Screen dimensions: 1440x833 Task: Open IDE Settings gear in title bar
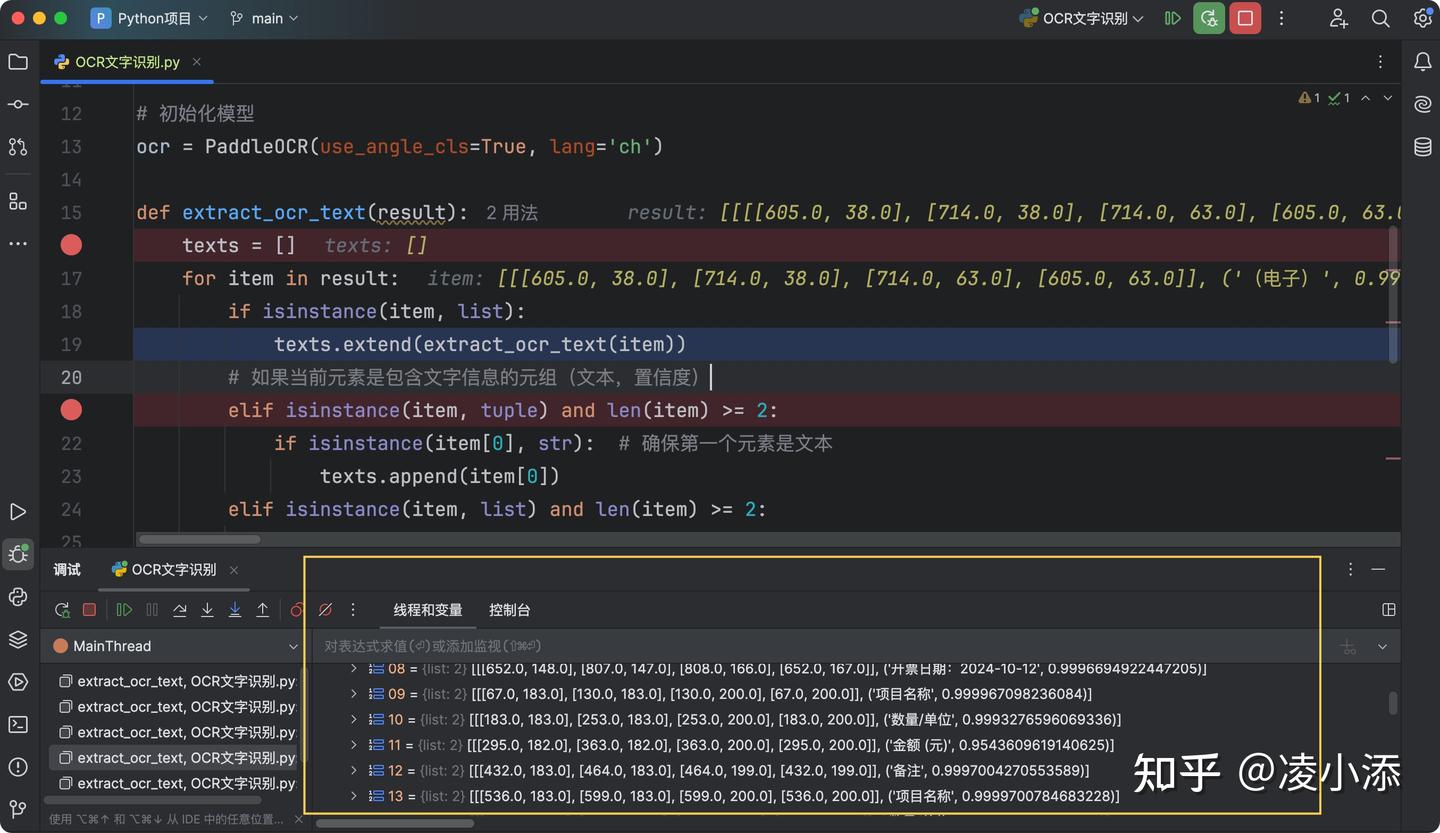(x=1422, y=18)
